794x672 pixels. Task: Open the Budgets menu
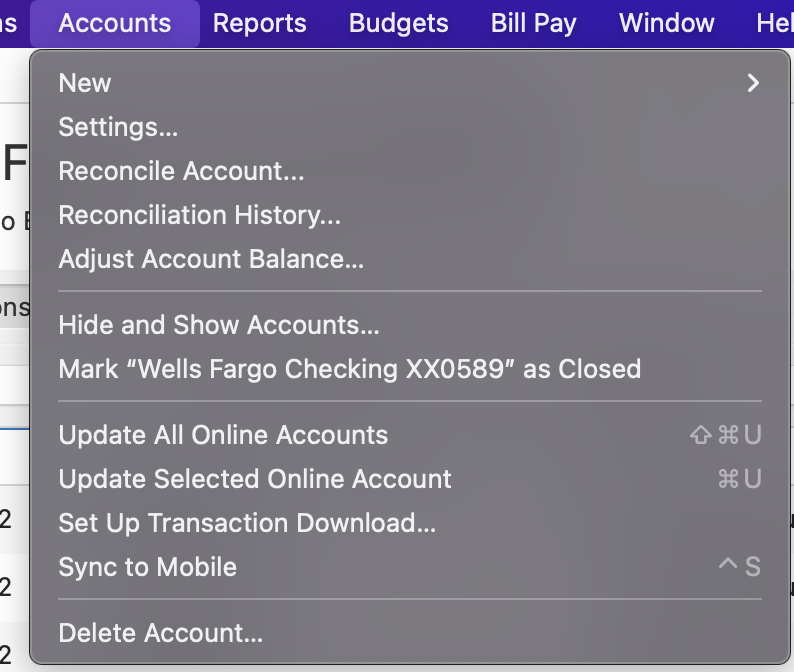click(398, 23)
